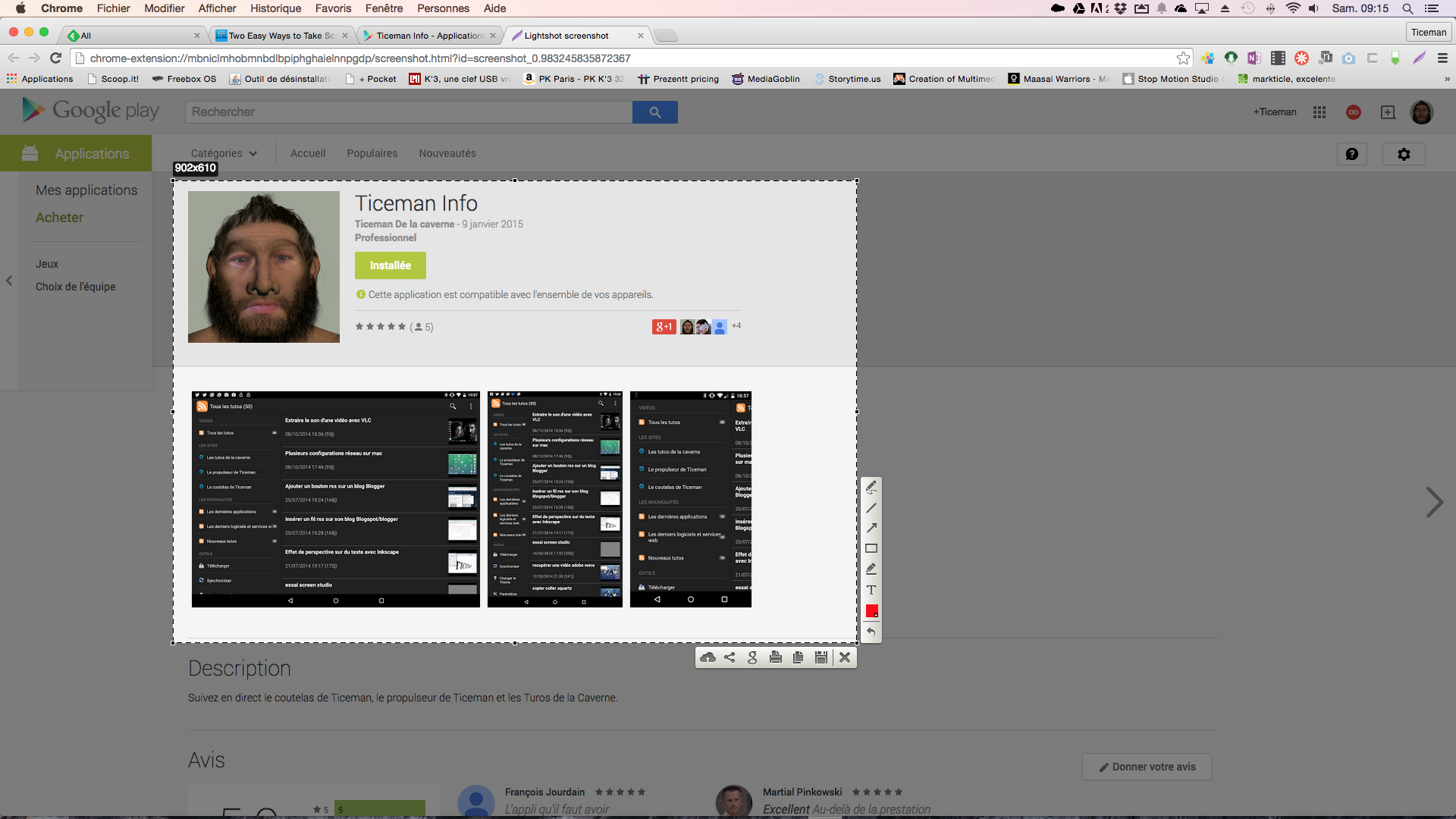Switch to the All browser tab
The width and height of the screenshot is (1456, 819).
point(133,36)
